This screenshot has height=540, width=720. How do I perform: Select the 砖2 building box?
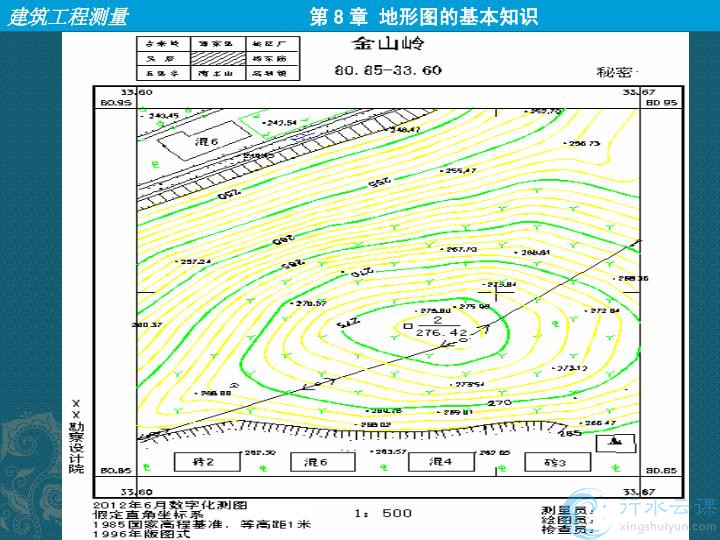coord(204,462)
